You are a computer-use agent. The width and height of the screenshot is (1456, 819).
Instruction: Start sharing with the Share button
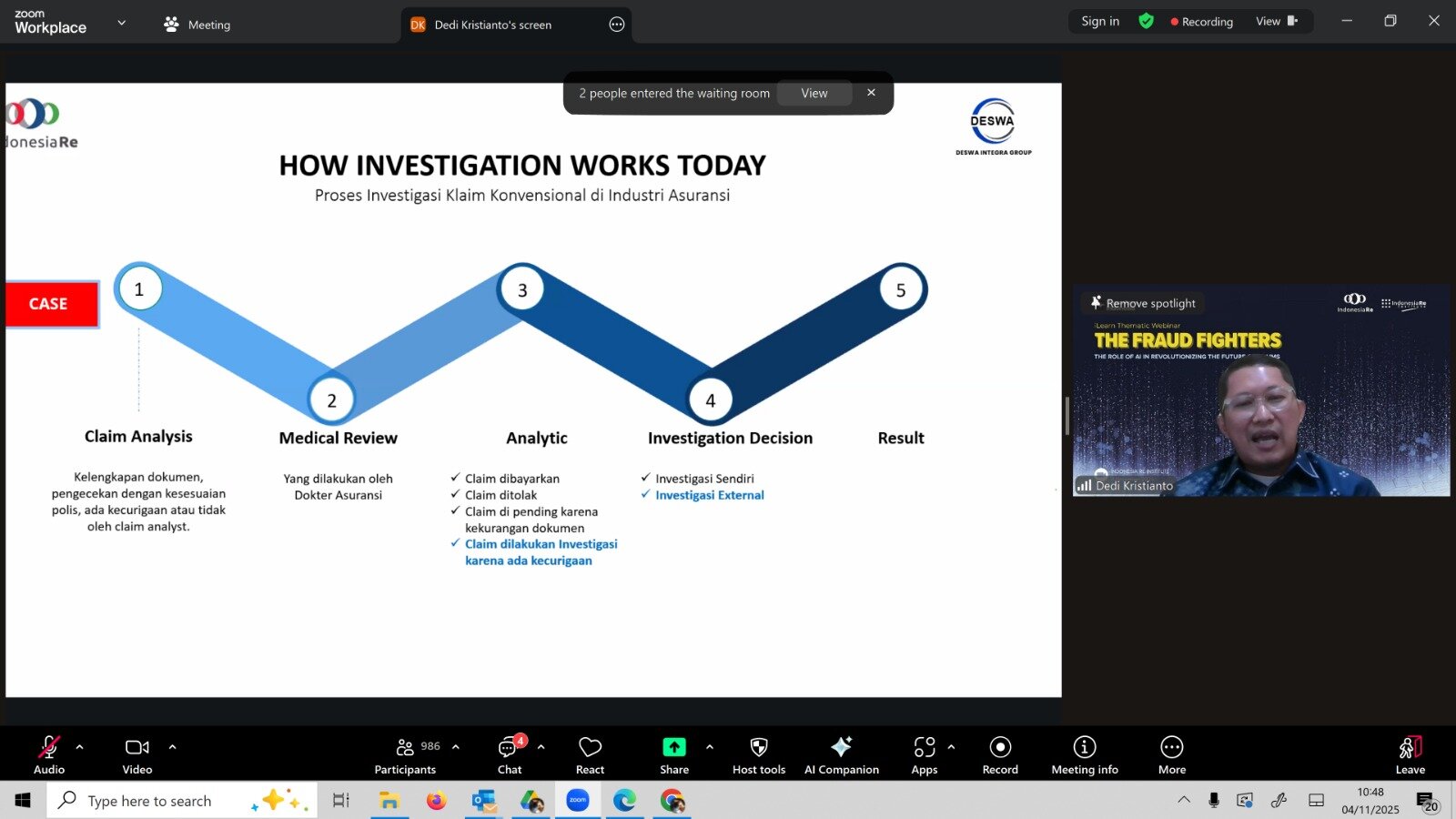pyautogui.click(x=673, y=753)
